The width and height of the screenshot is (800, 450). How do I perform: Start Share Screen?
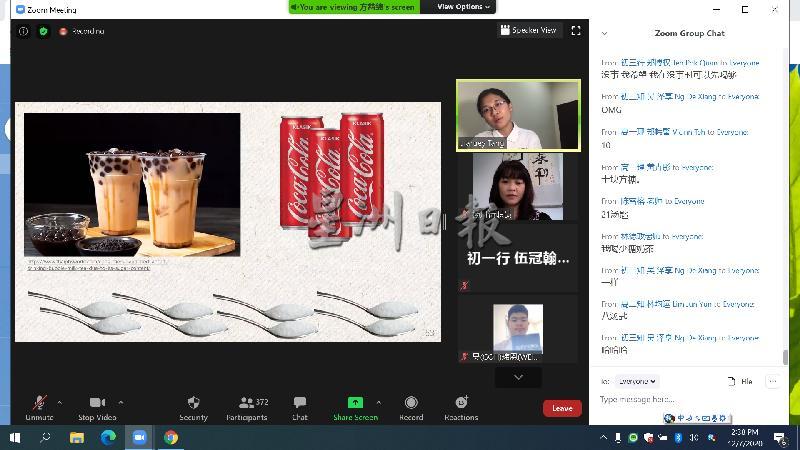coord(355,408)
